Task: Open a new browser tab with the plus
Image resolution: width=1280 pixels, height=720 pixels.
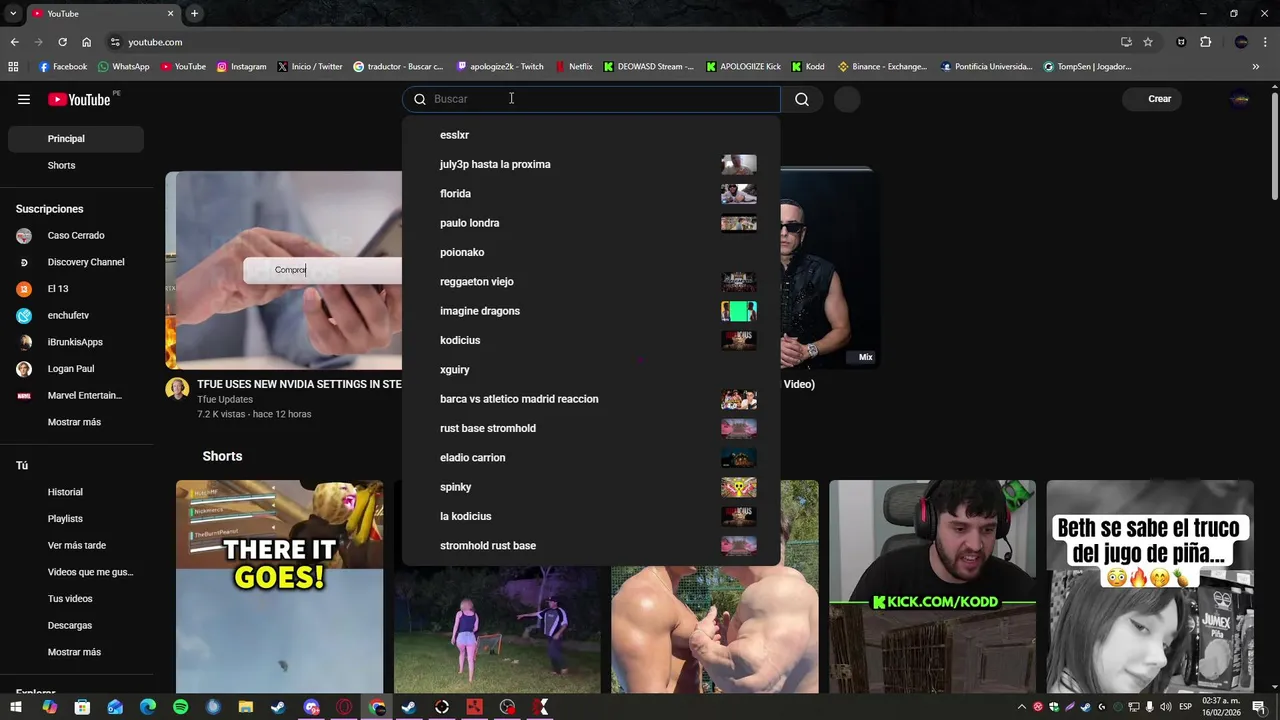Action: 194,13
